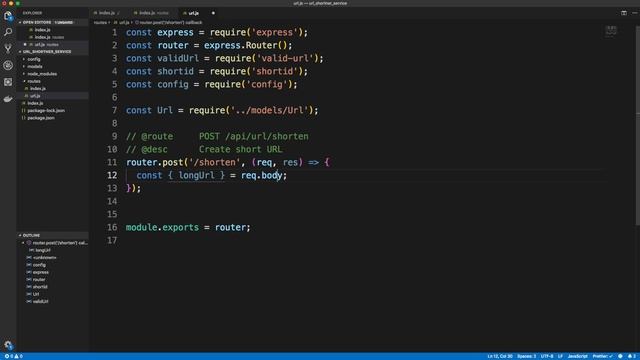Click errors and warnings status indicator
The image size is (640, 360).
[x=13, y=356]
